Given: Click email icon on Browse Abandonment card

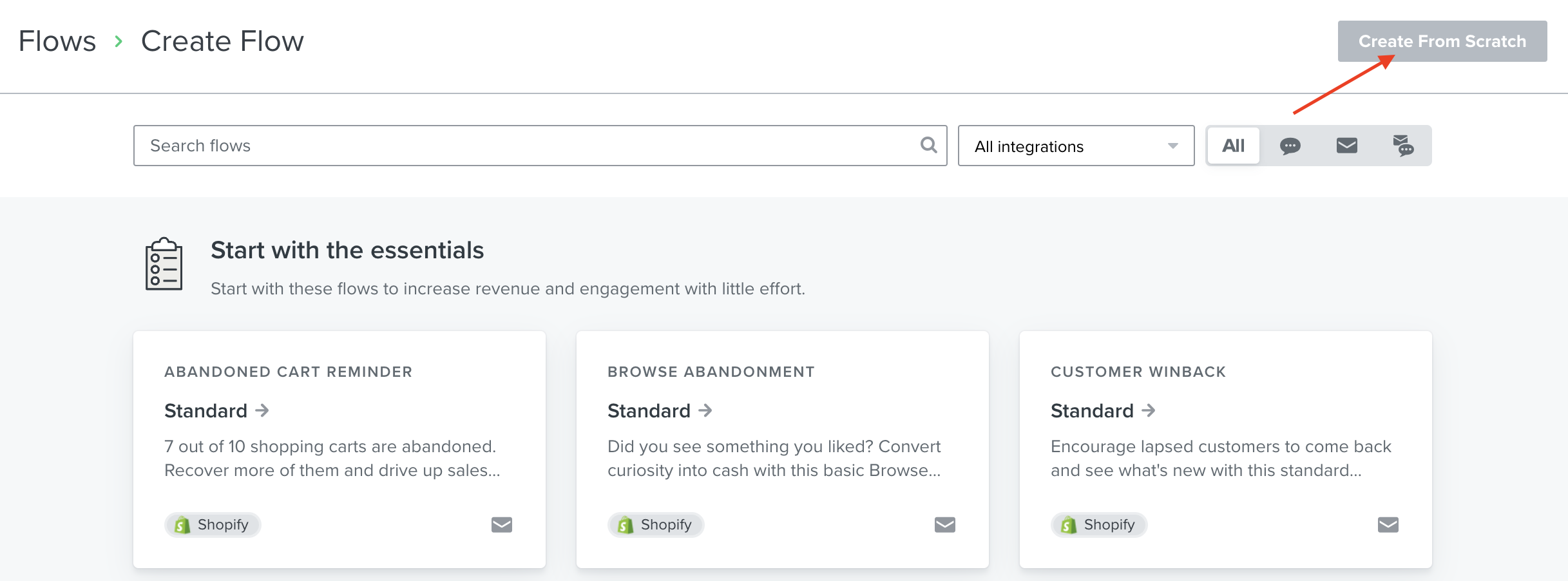Looking at the screenshot, I should point(944,525).
